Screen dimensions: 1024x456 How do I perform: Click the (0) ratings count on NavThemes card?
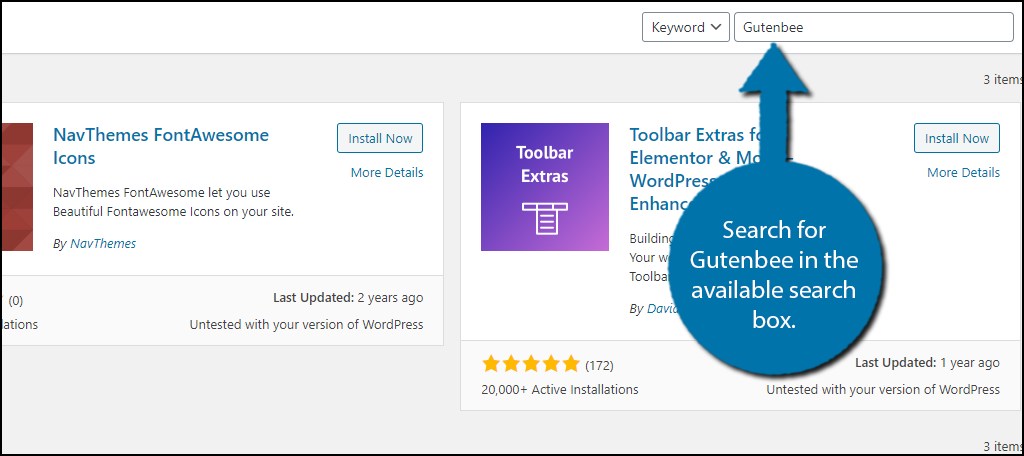click(x=16, y=299)
